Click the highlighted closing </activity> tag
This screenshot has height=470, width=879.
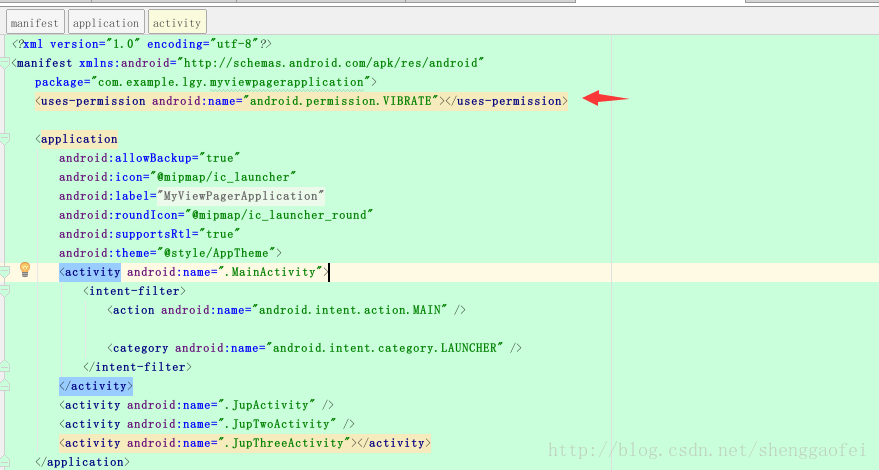click(x=96, y=386)
